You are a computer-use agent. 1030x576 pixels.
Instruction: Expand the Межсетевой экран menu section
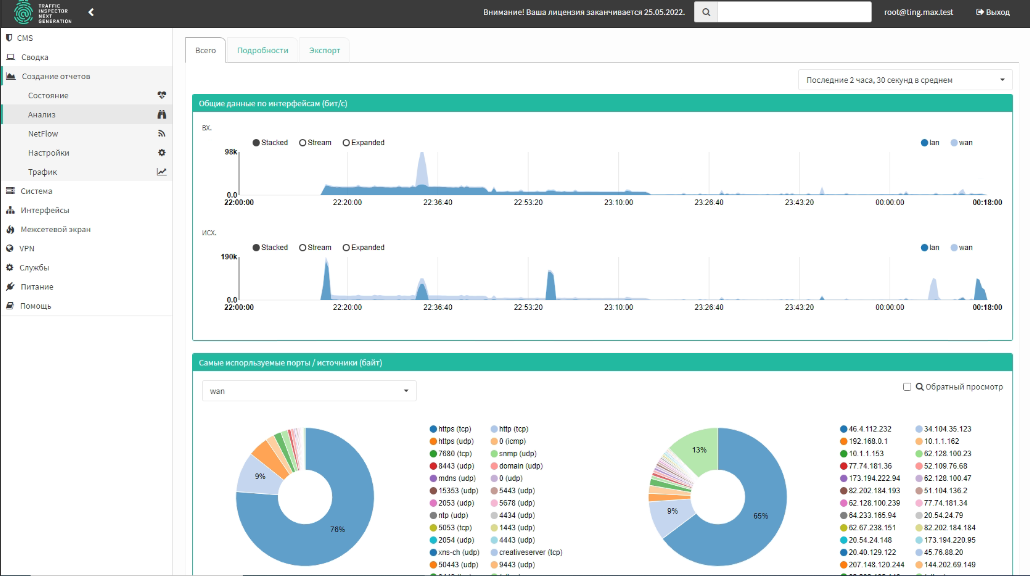tap(55, 229)
